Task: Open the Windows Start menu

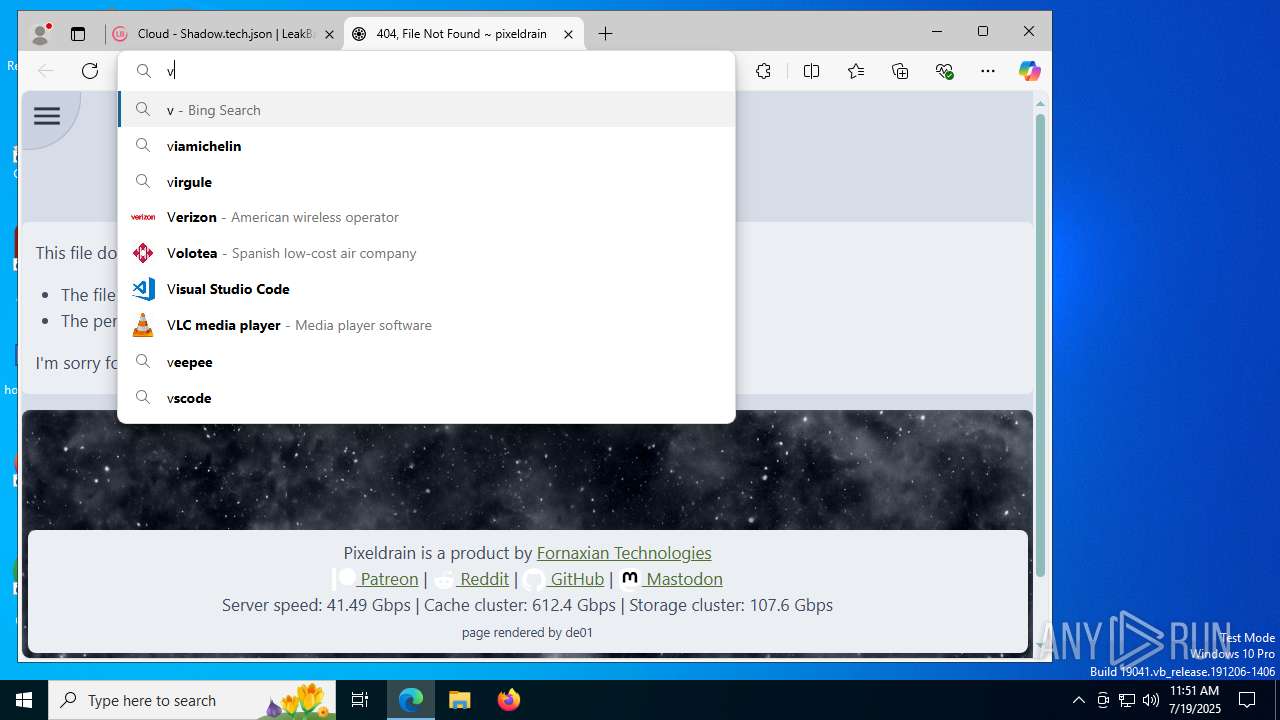Action: [24, 700]
